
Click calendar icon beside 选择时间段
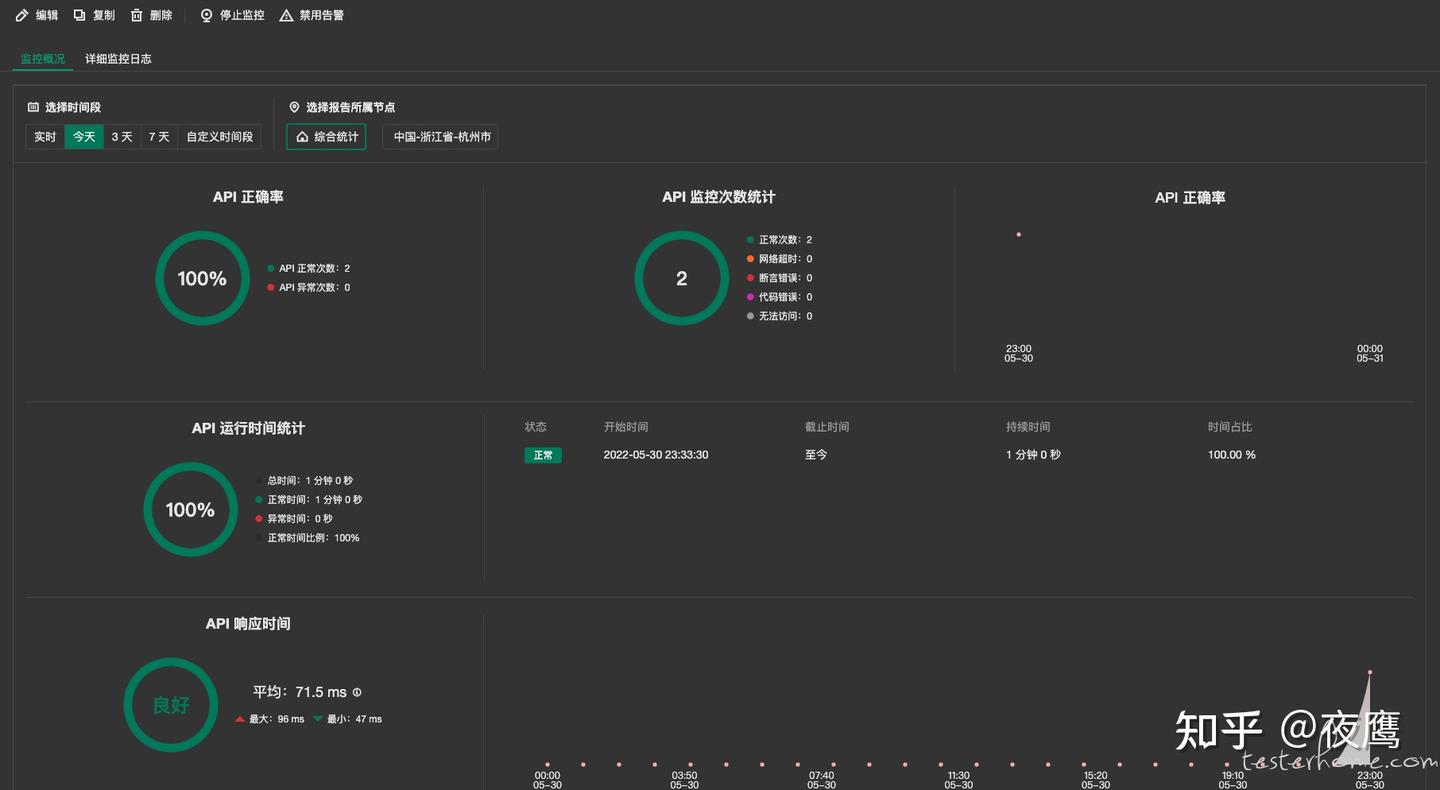[x=33, y=107]
